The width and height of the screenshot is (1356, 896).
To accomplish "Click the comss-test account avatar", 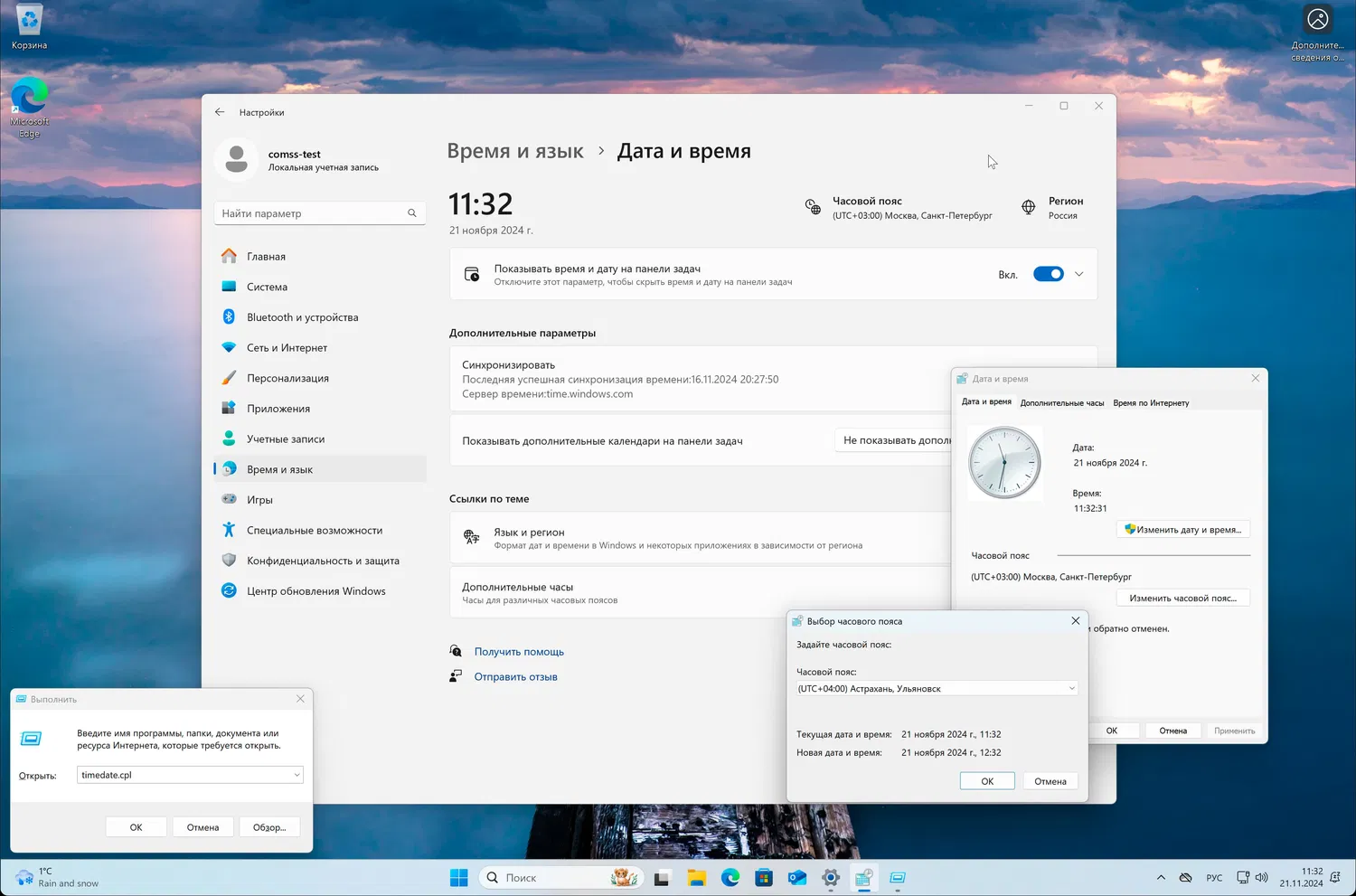I will coord(237,159).
